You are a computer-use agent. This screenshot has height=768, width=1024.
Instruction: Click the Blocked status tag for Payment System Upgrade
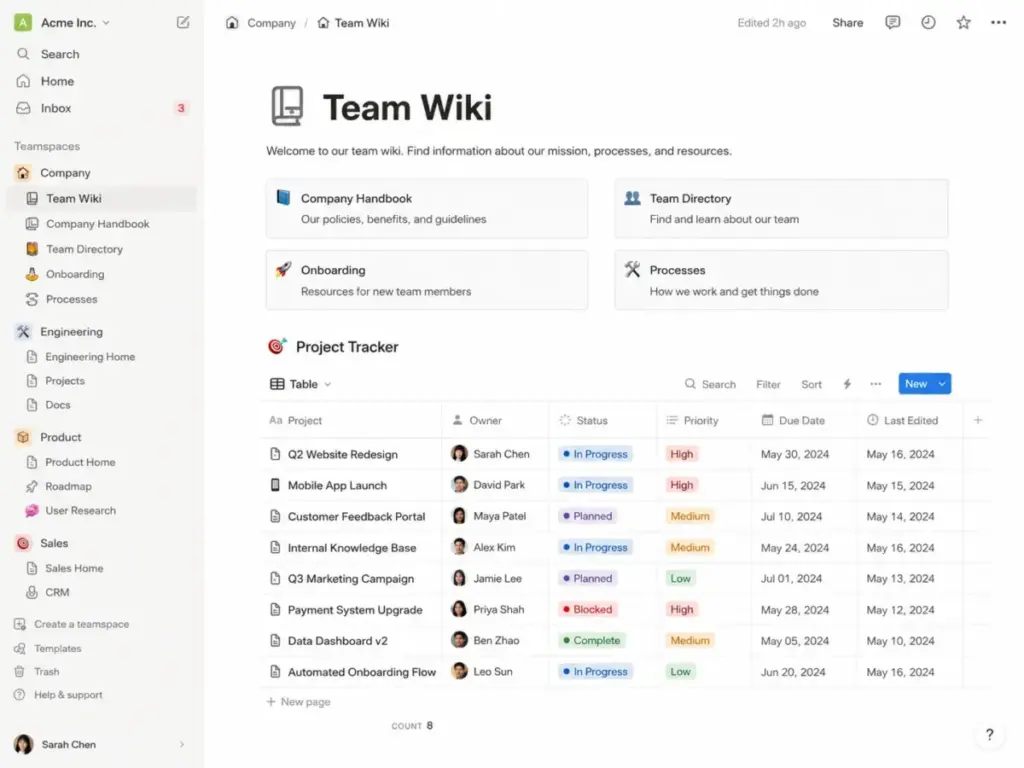(586, 609)
